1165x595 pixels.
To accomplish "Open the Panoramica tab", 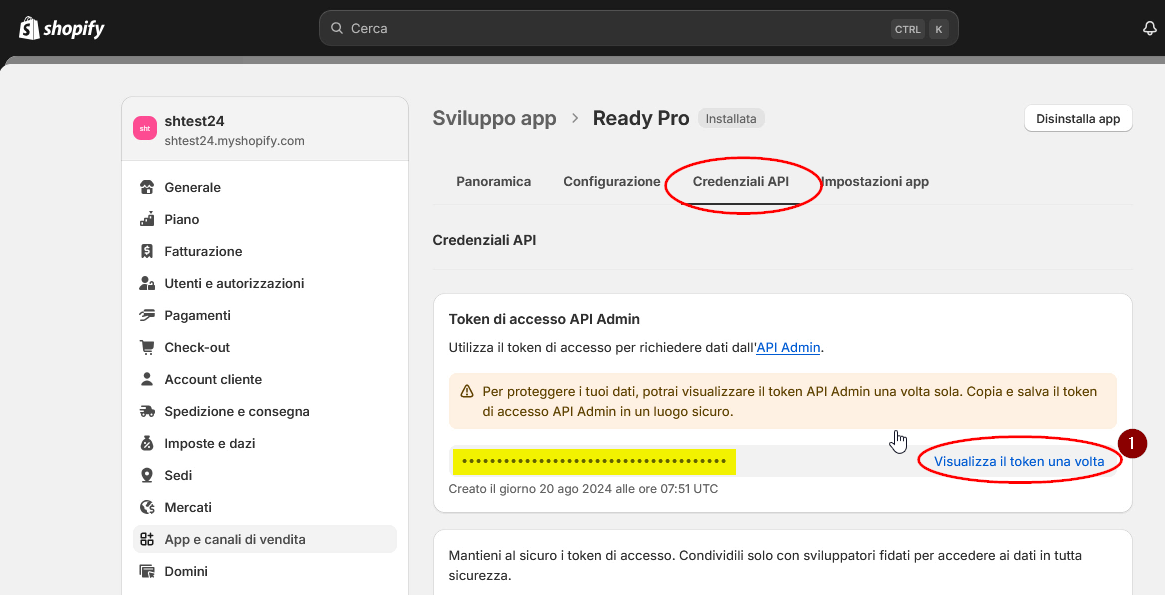I will [x=493, y=181].
